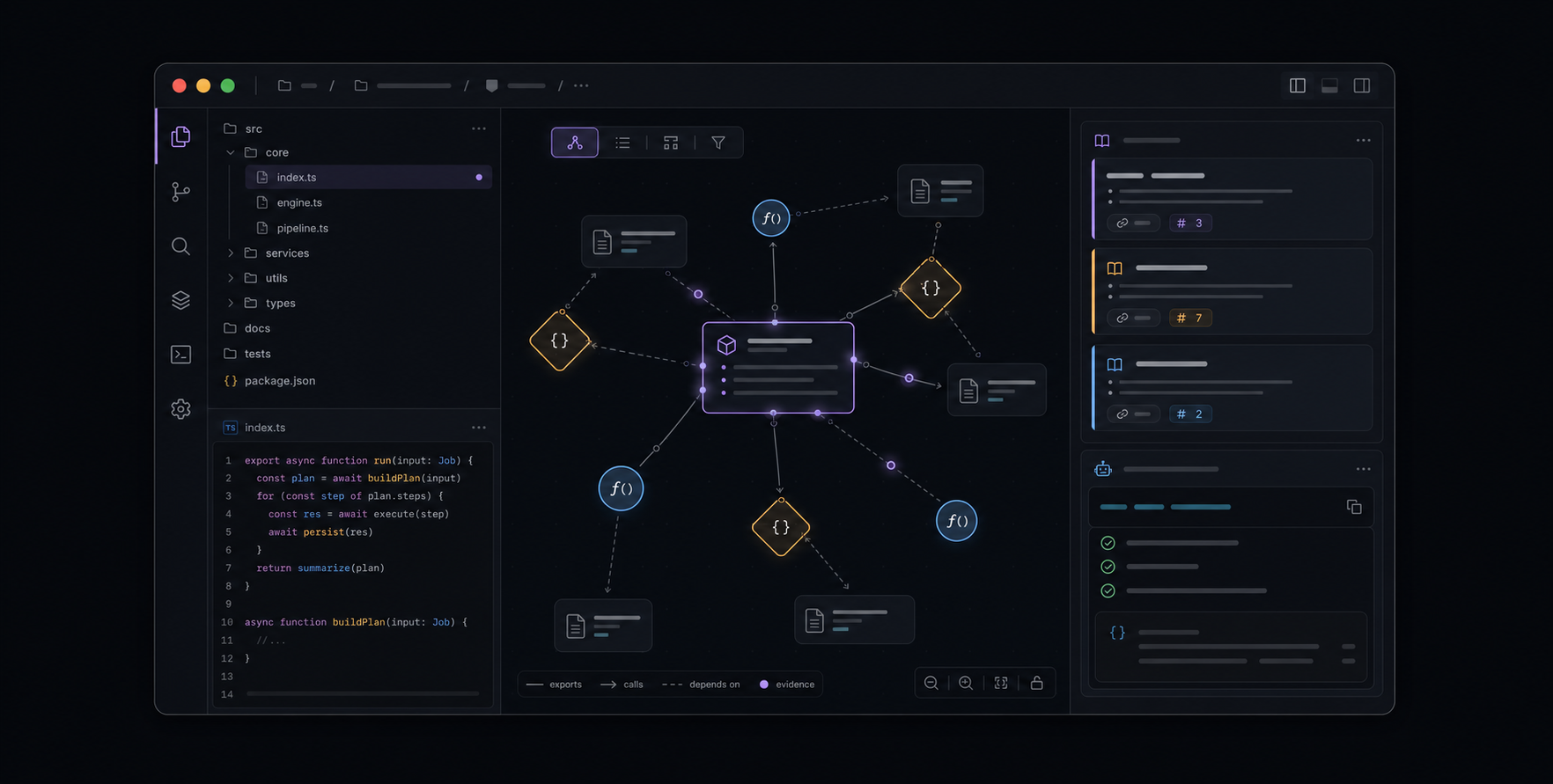This screenshot has height=784, width=1553.
Task: Click the editor horizontal scrollbar below the code
Action: [x=363, y=693]
